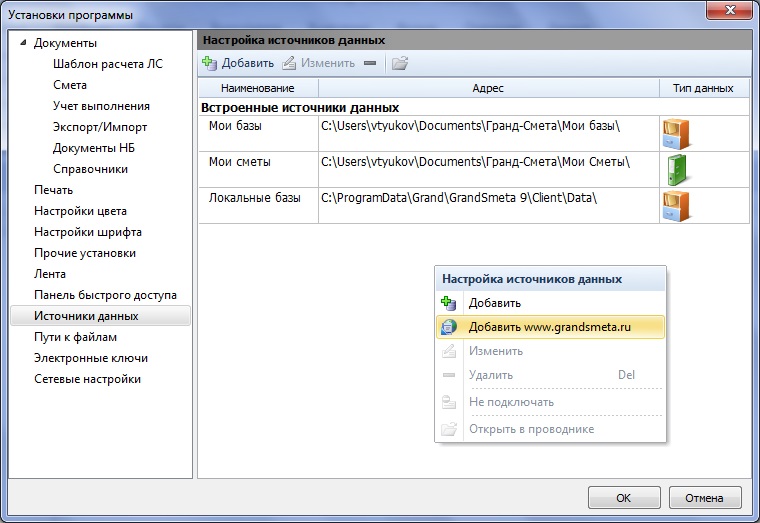Open the Шаблон расчета ЛС settings page
This screenshot has width=760, height=523.
tap(108, 64)
